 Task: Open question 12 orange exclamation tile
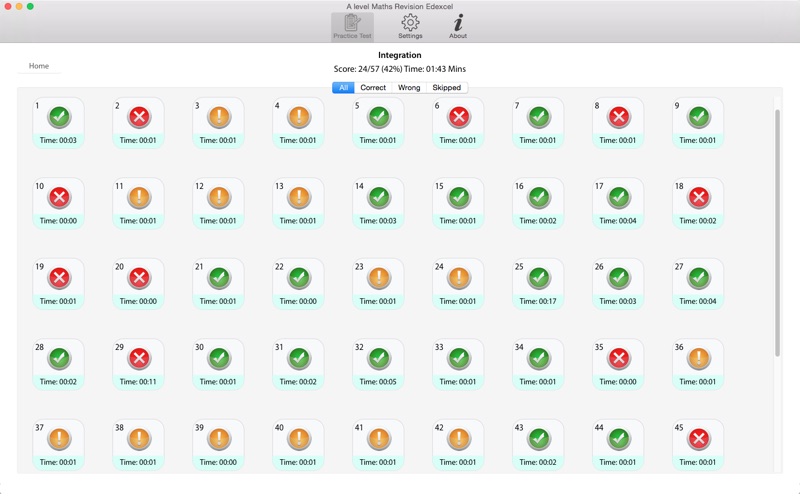218,204
